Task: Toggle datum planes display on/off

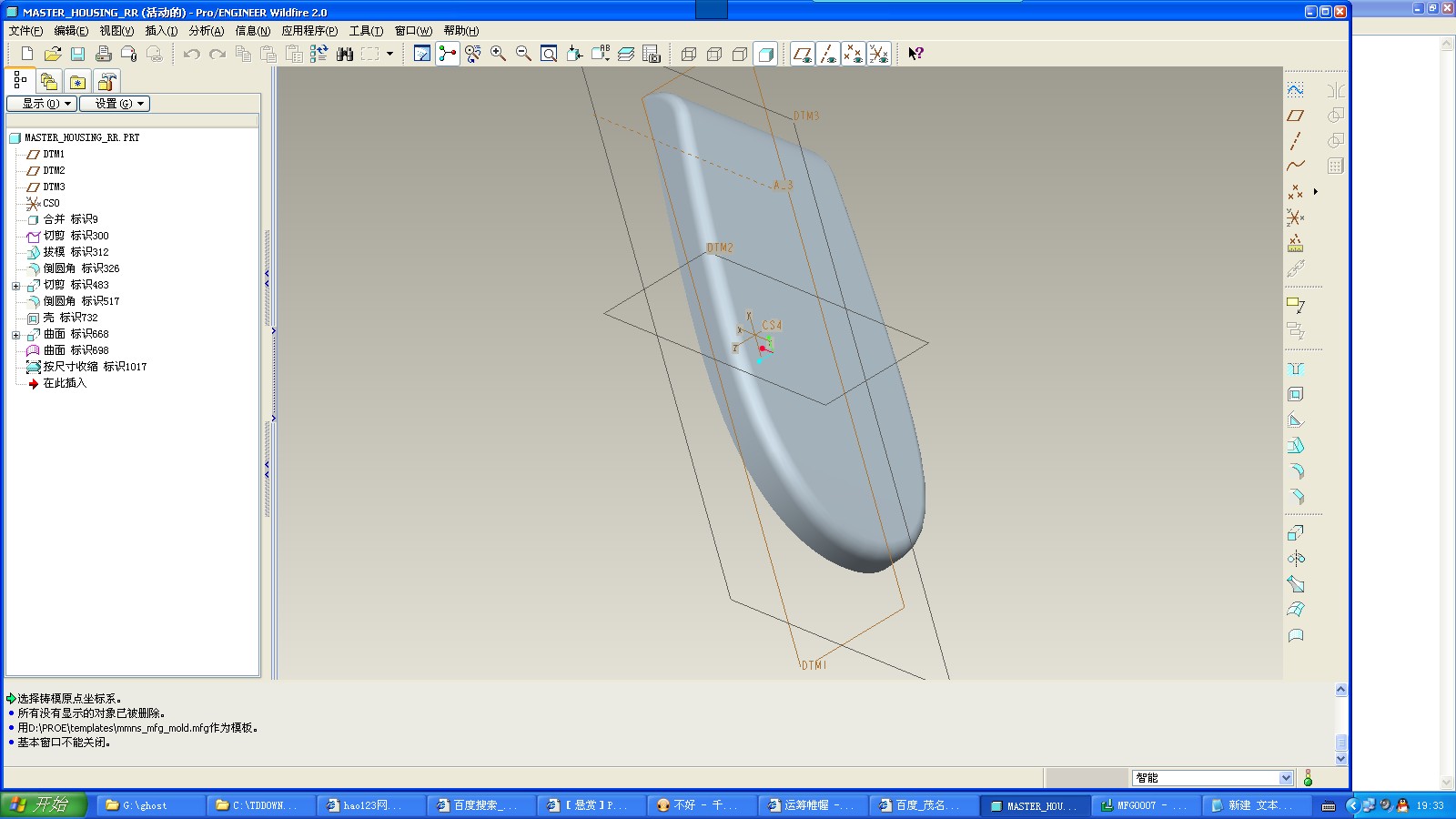Action: [802, 54]
